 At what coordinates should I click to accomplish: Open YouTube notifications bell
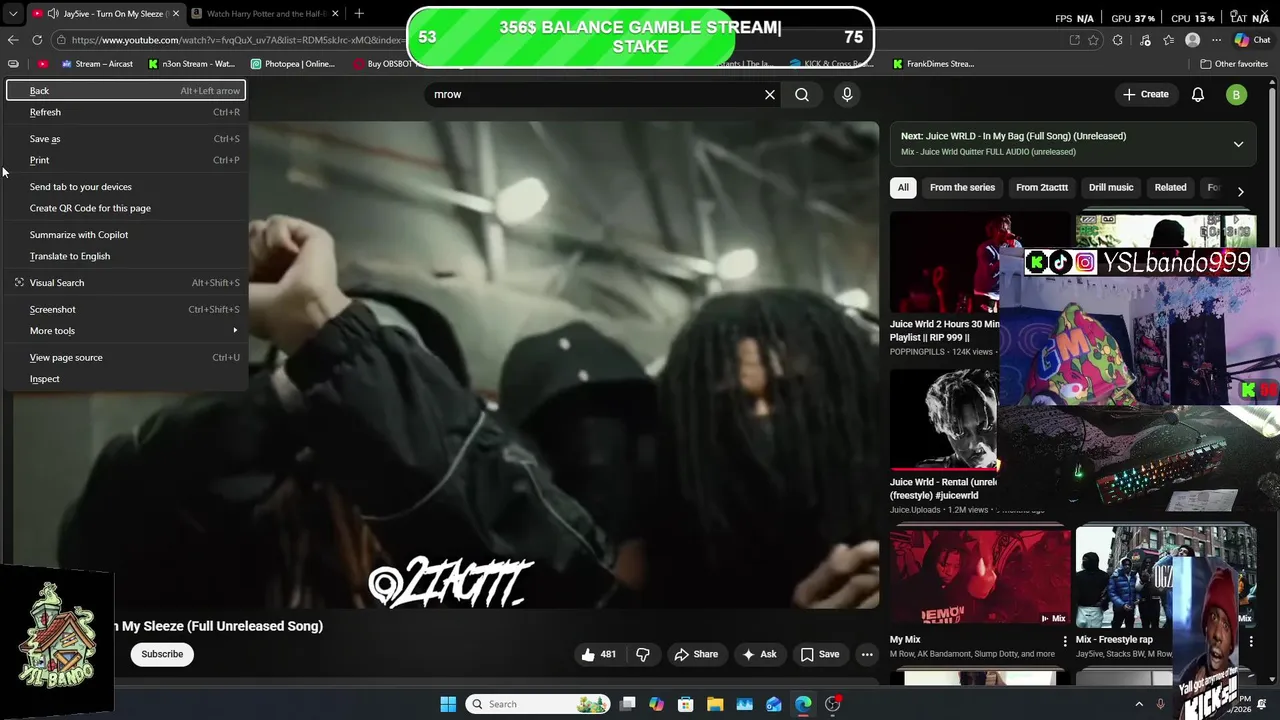pyautogui.click(x=1198, y=94)
